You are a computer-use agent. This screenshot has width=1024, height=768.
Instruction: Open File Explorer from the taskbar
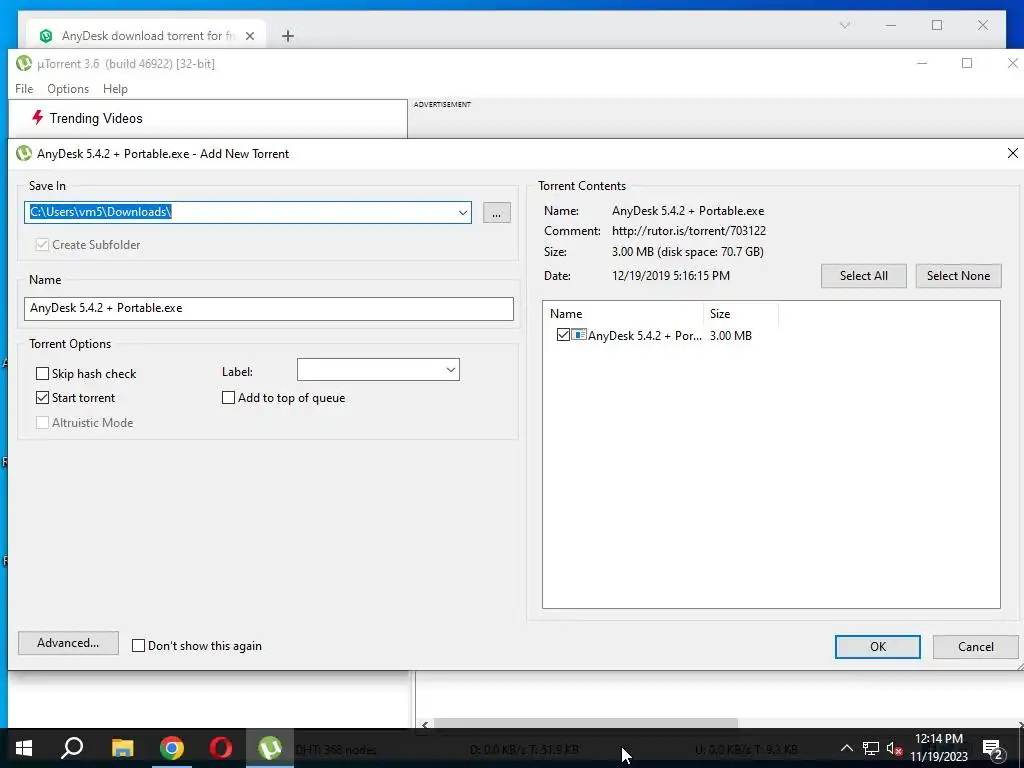click(122, 748)
